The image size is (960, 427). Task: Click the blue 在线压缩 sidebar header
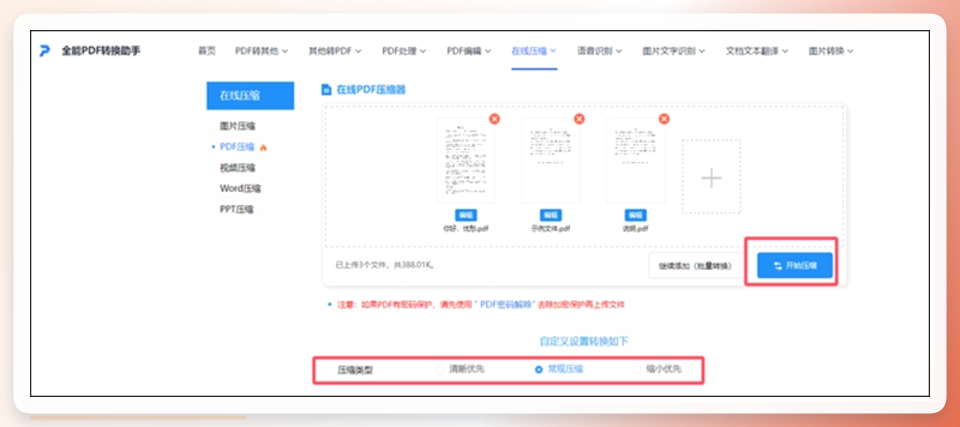click(x=250, y=96)
